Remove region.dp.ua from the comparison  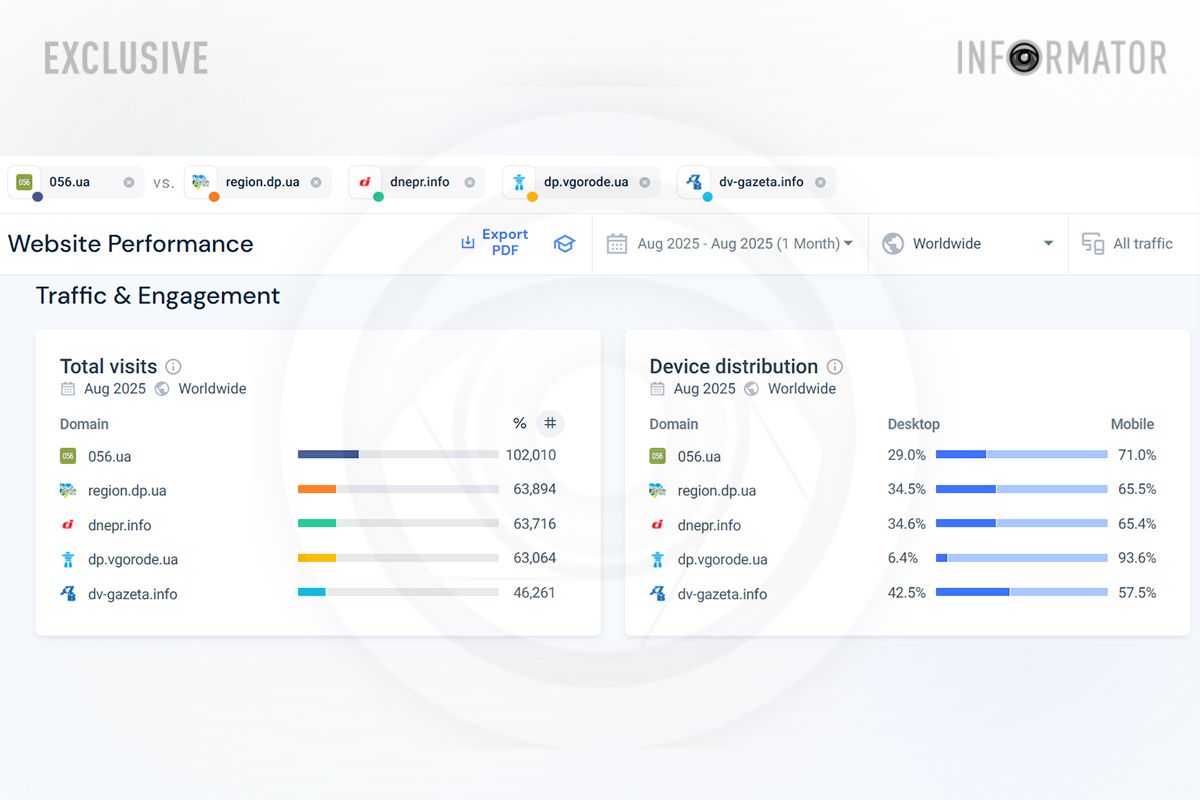316,182
